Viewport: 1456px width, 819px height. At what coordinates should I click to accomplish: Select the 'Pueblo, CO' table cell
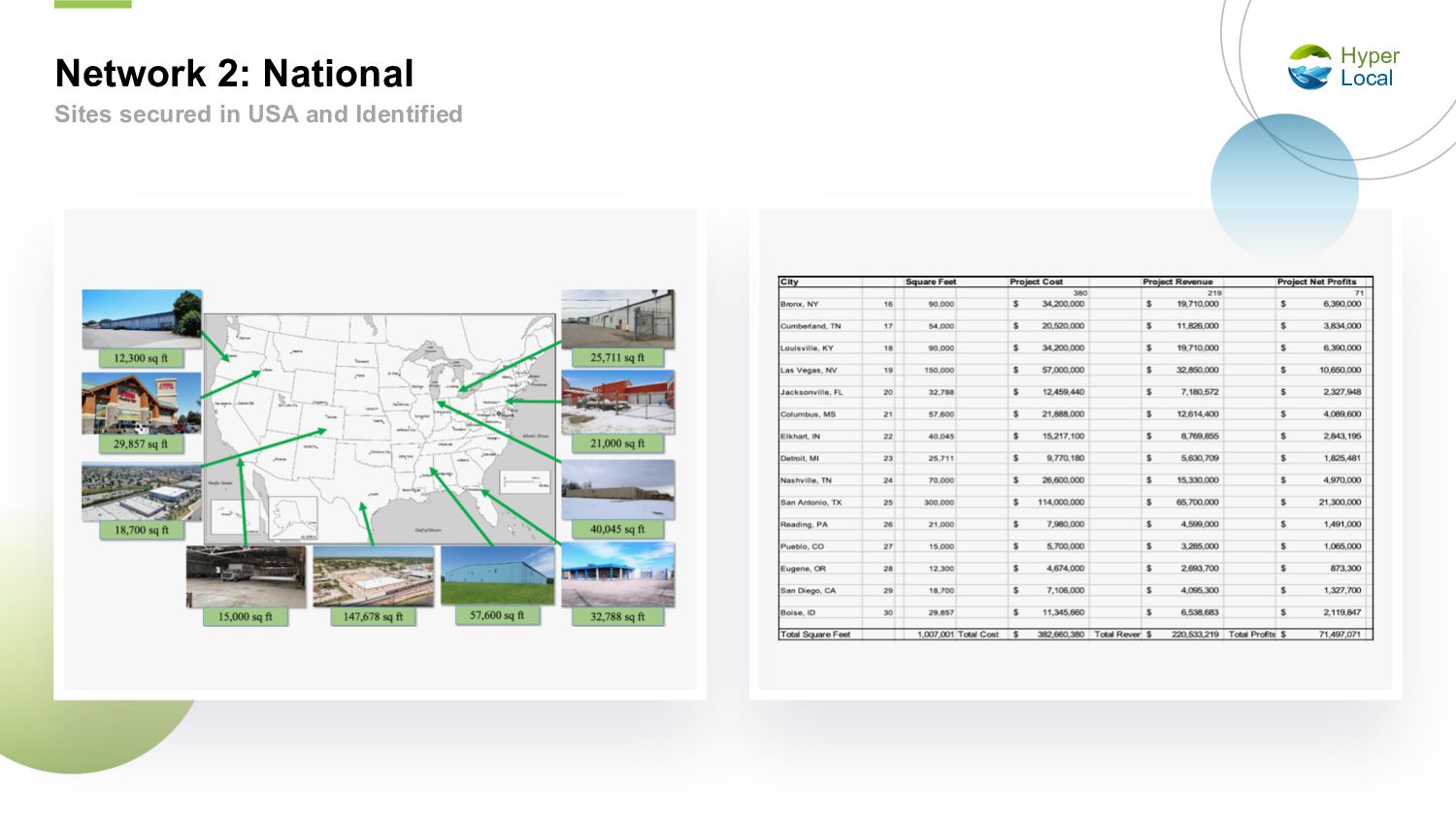pyautogui.click(x=802, y=546)
